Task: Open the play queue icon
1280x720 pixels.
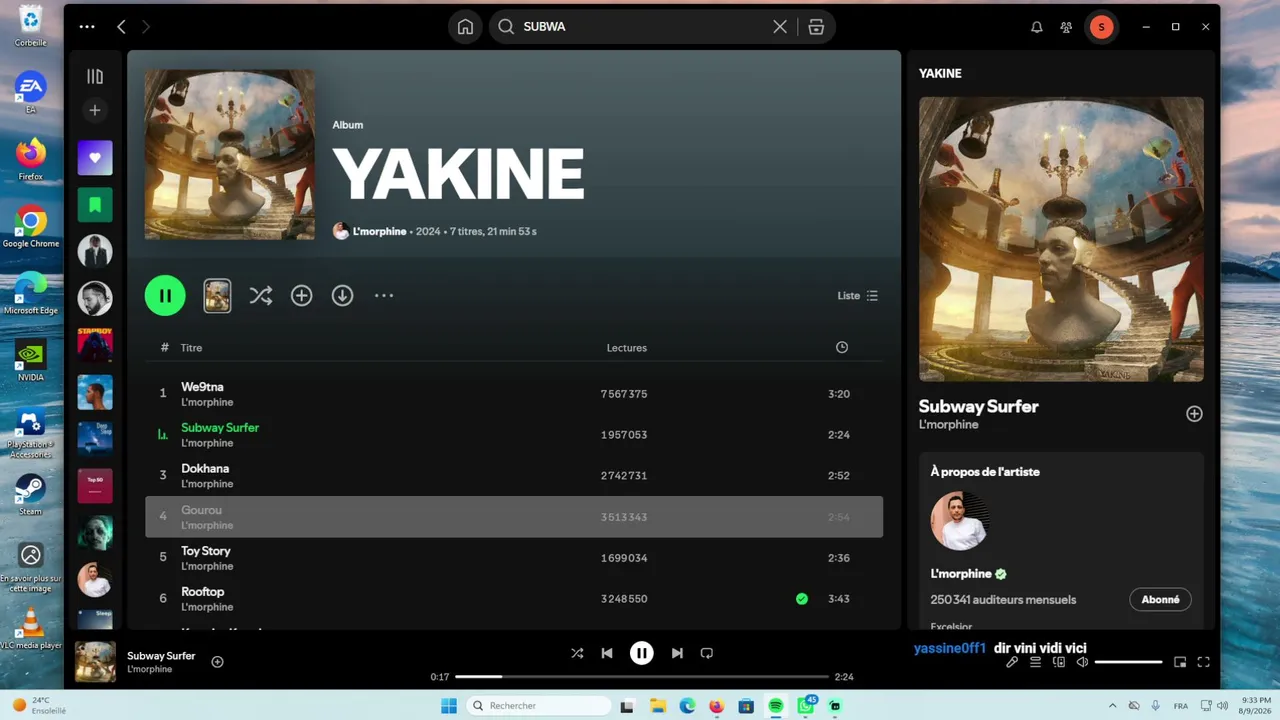Action: click(1035, 662)
